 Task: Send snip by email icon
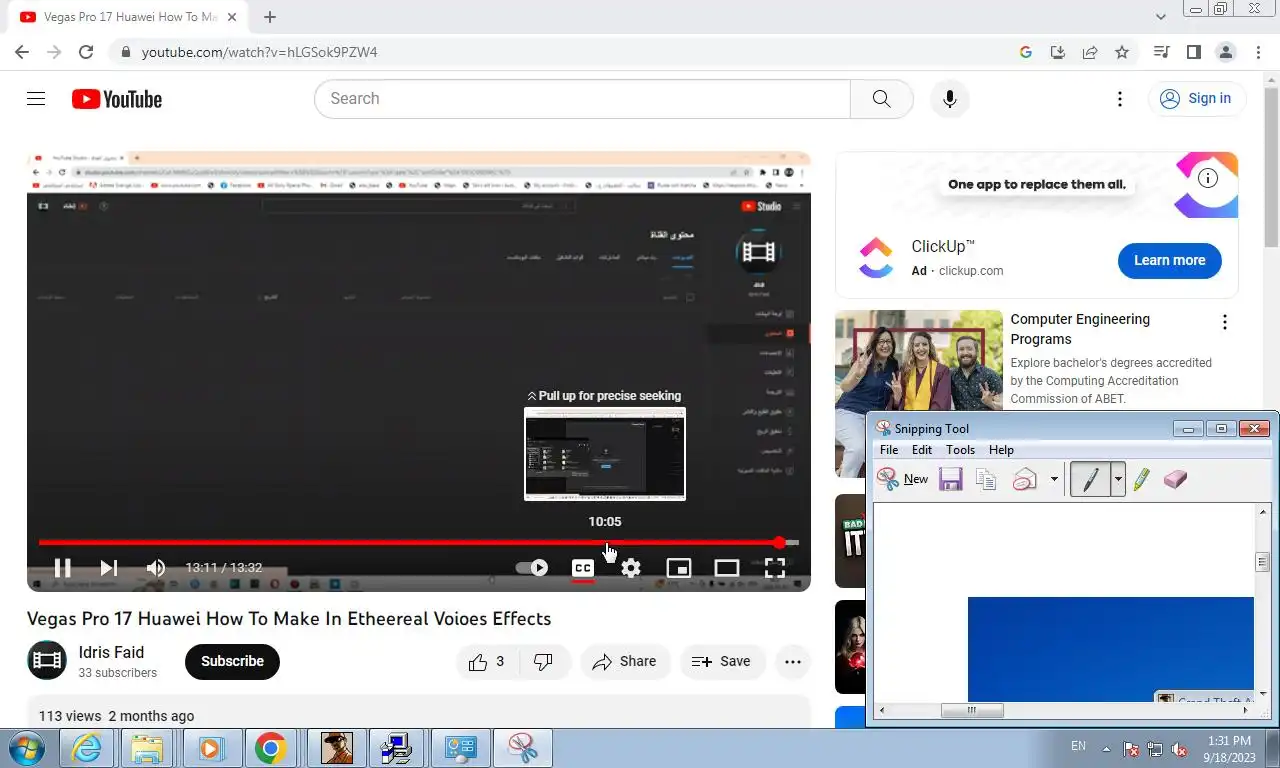coord(1024,479)
